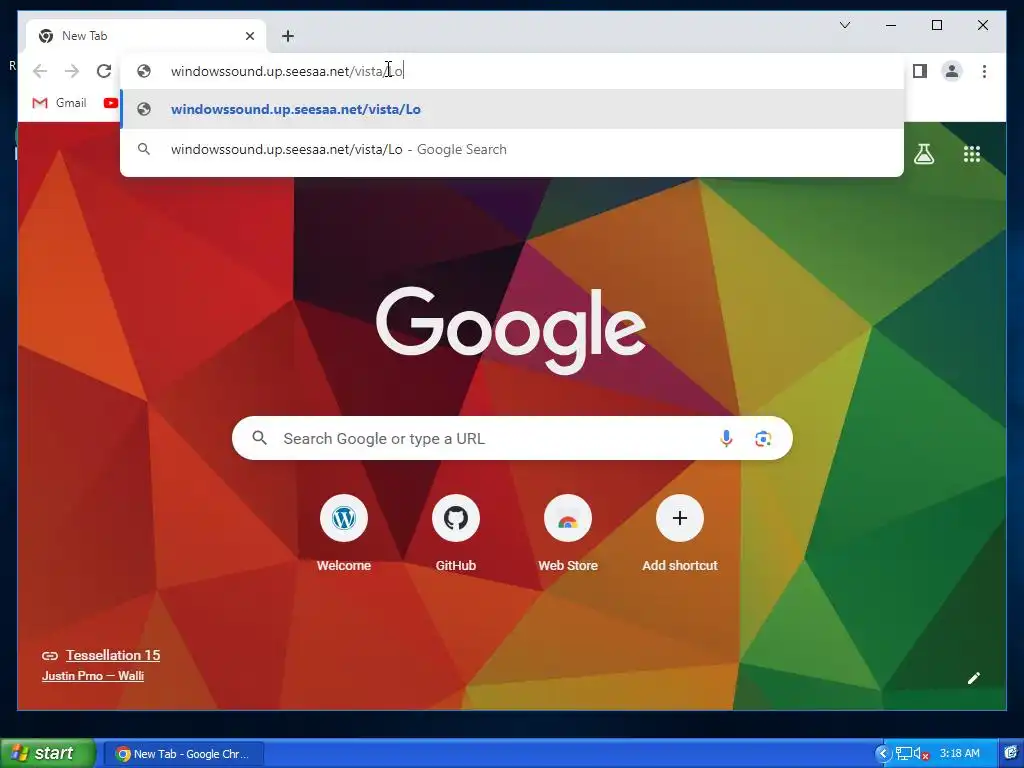Open a new tab with plus button
This screenshot has width=1024, height=768.
(288, 36)
